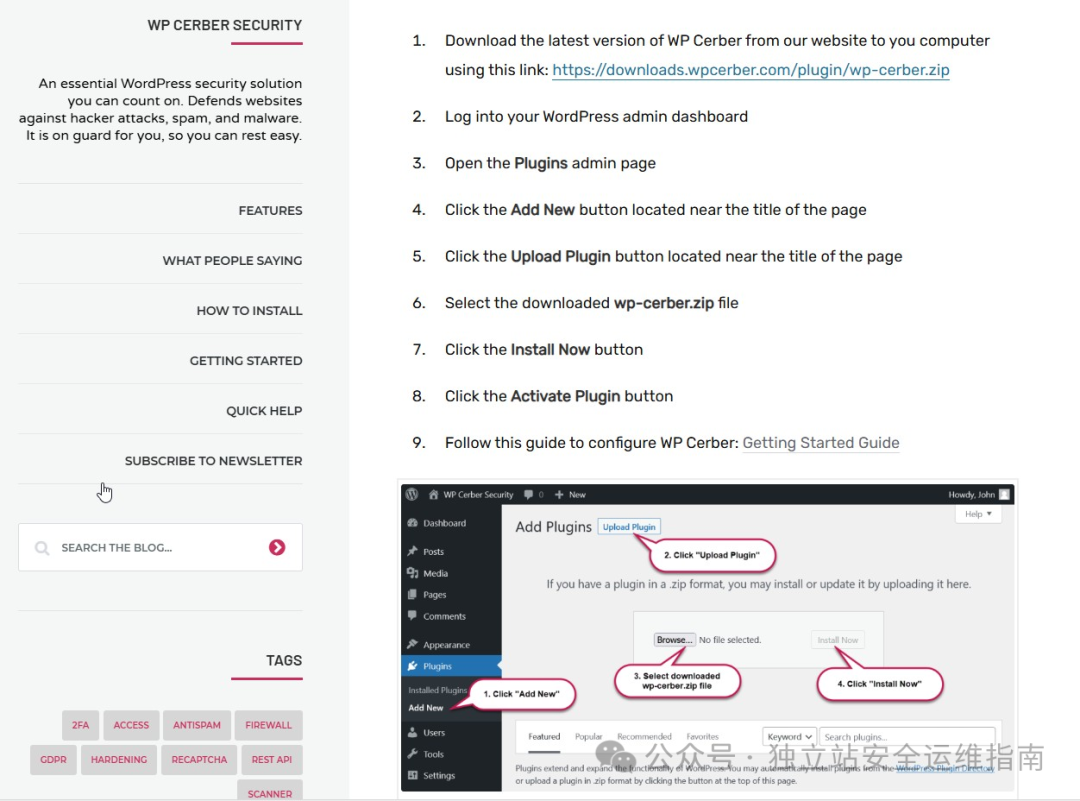Click the plus New icon in admin bar

559,495
